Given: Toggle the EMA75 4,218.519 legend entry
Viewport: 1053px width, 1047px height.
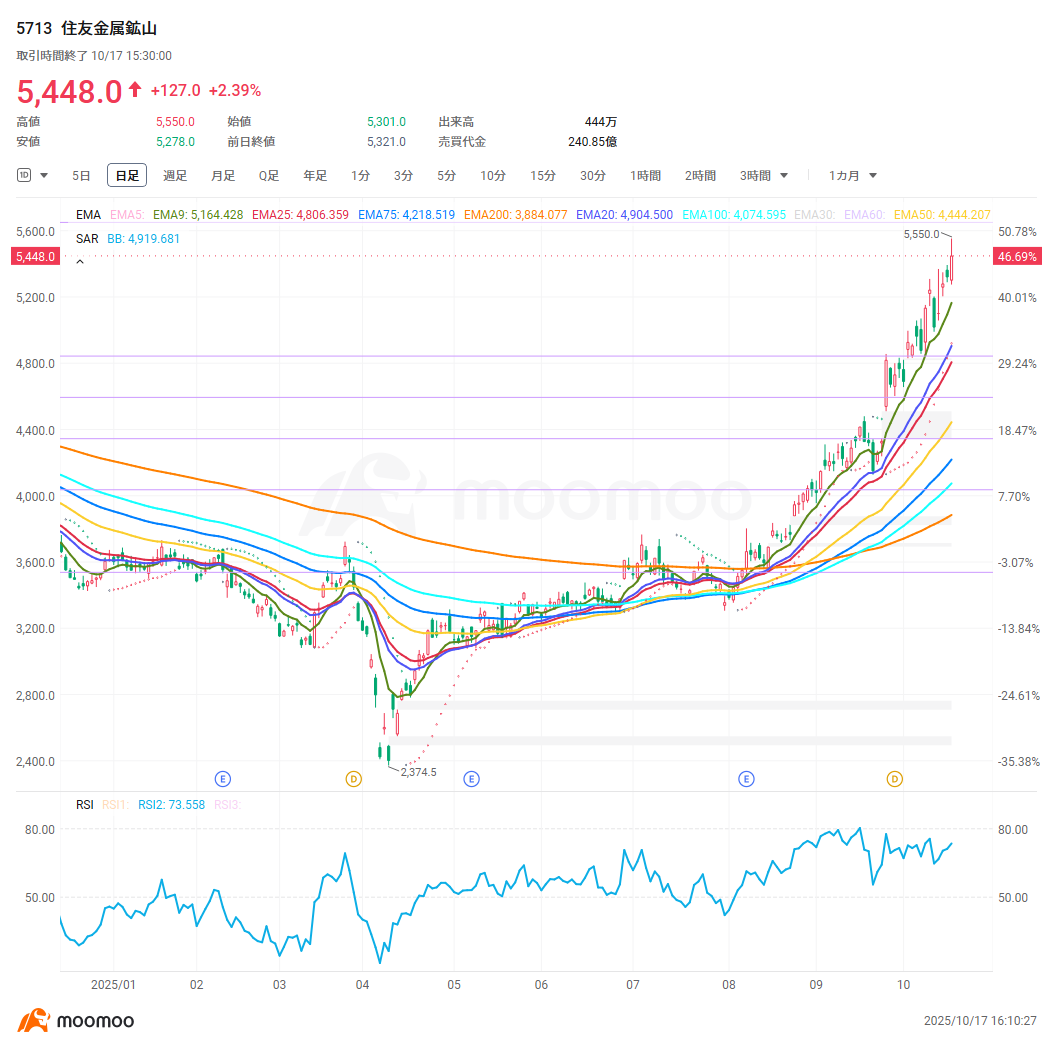Looking at the screenshot, I should pos(406,215).
